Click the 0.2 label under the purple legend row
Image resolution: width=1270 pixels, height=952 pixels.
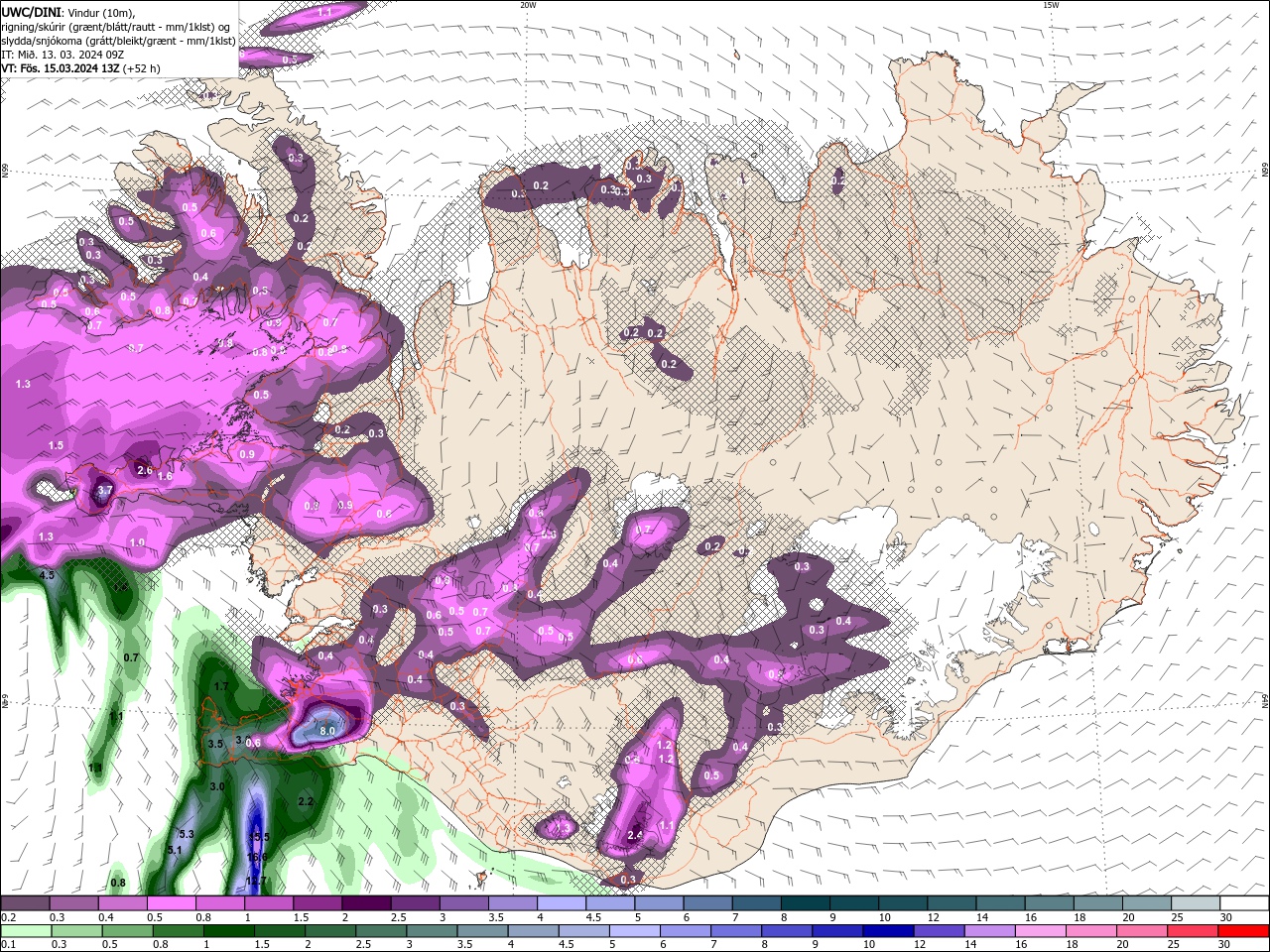coord(8,917)
